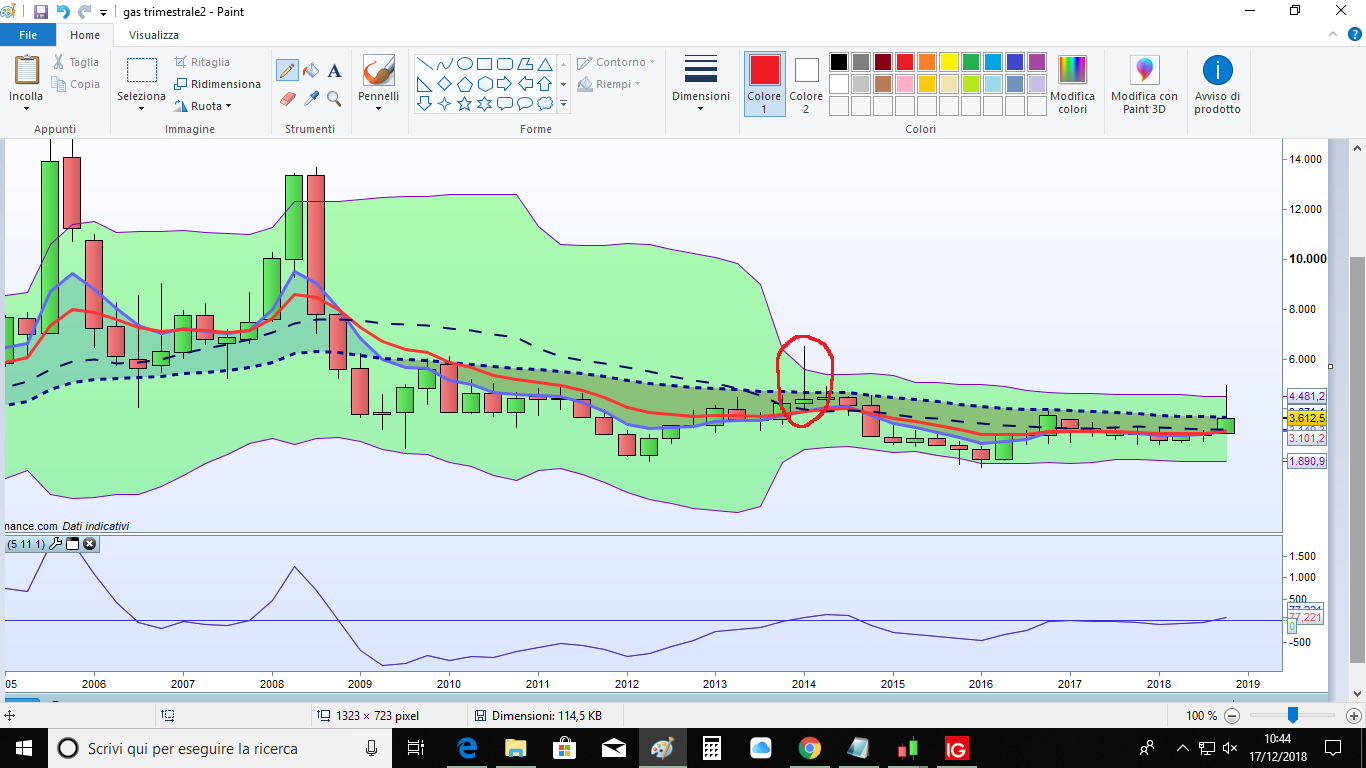Click the vertical scrollbar up arrow
Screen dimensions: 1366x768
pos(1357,148)
